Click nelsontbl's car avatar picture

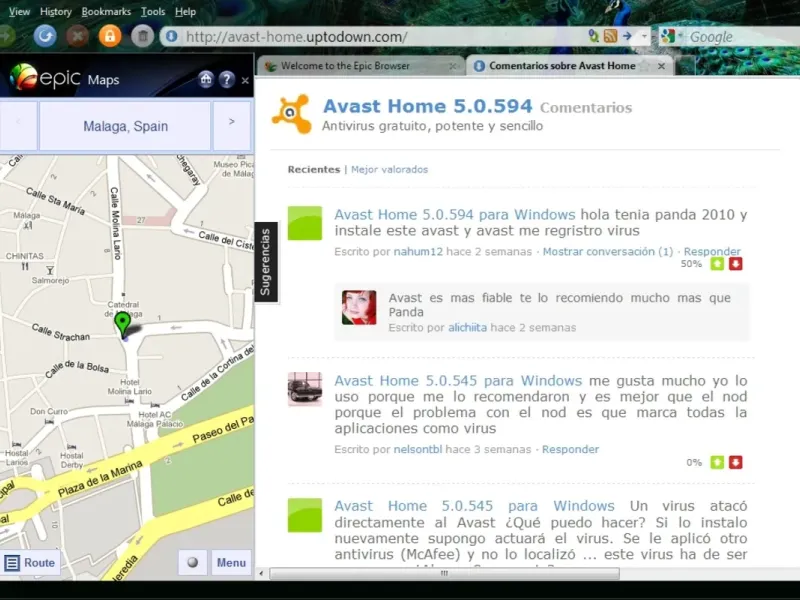(x=305, y=389)
